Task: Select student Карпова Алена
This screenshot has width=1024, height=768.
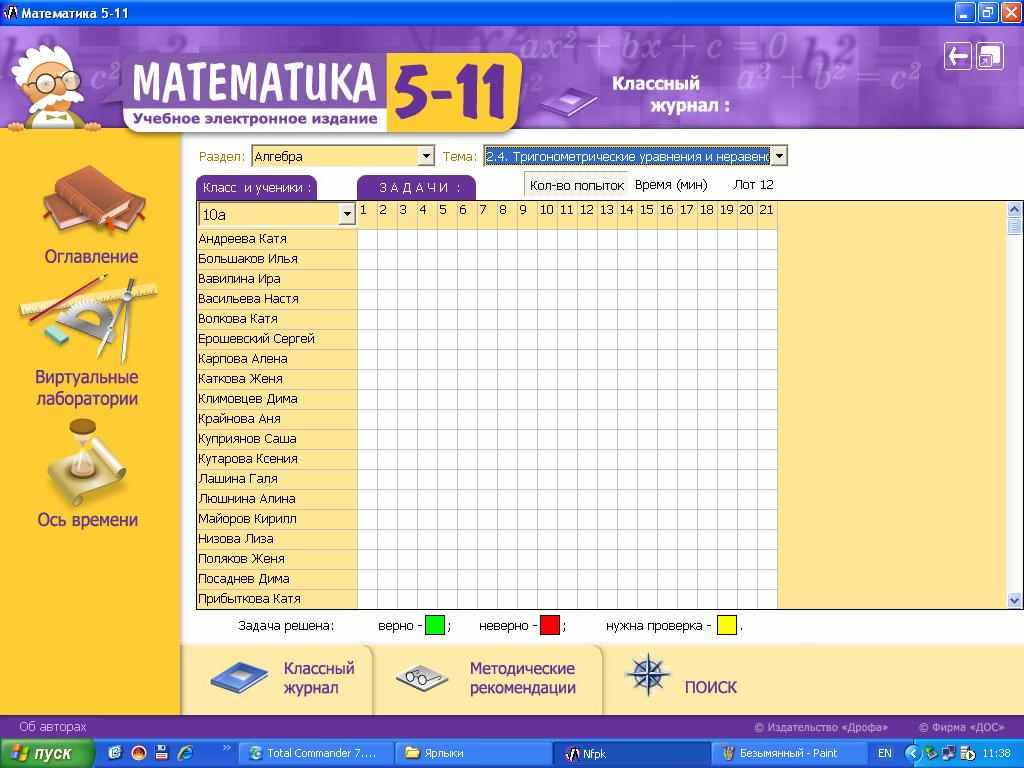Action: point(277,359)
